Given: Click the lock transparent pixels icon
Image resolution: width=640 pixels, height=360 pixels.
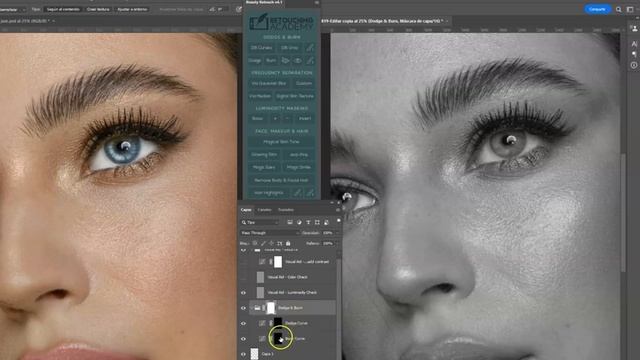Looking at the screenshot, I should (x=255, y=243).
